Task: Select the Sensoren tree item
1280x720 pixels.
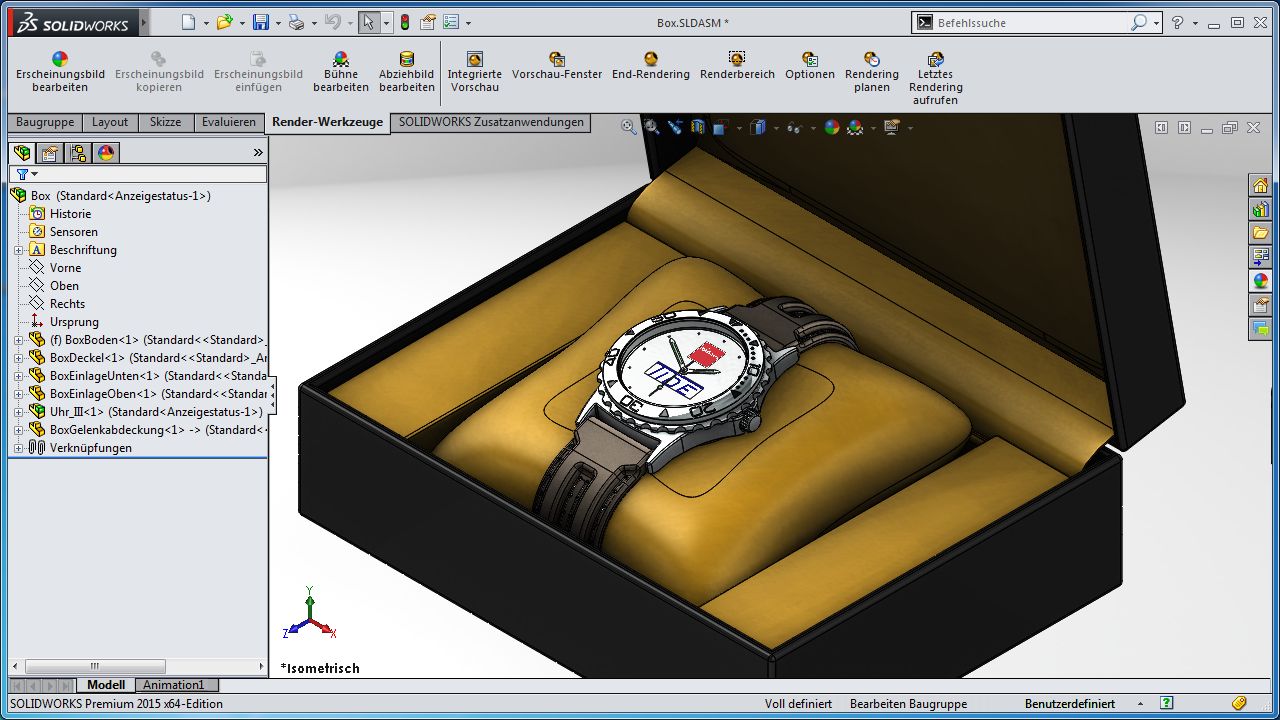Action: (x=73, y=232)
